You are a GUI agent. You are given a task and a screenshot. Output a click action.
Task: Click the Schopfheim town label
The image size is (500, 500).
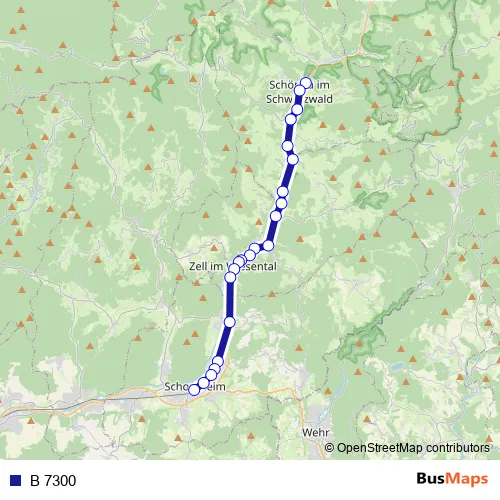pos(195,387)
